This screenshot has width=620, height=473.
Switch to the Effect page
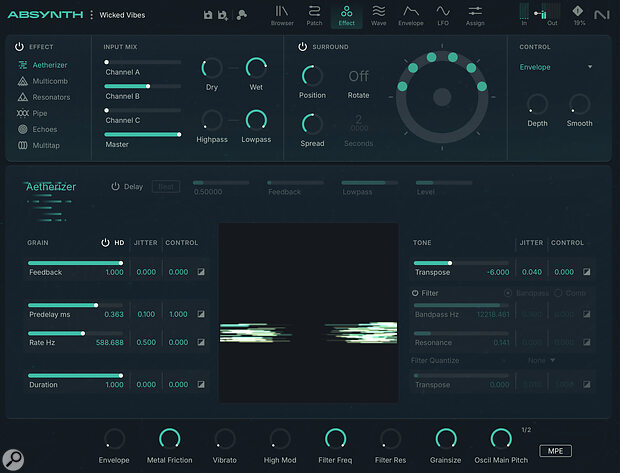click(346, 16)
